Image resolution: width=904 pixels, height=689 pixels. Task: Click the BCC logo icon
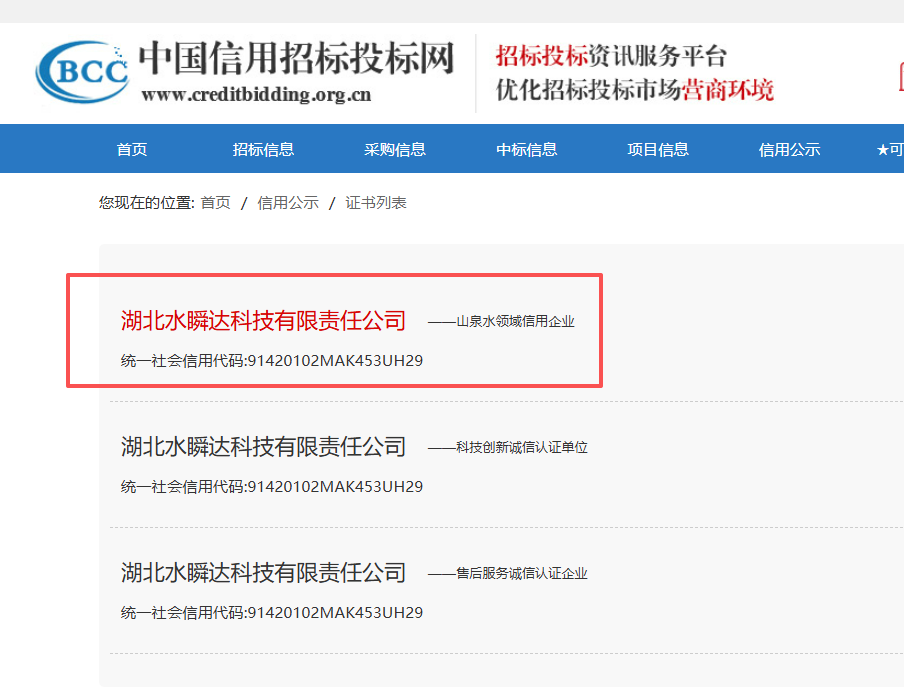[x=82, y=72]
